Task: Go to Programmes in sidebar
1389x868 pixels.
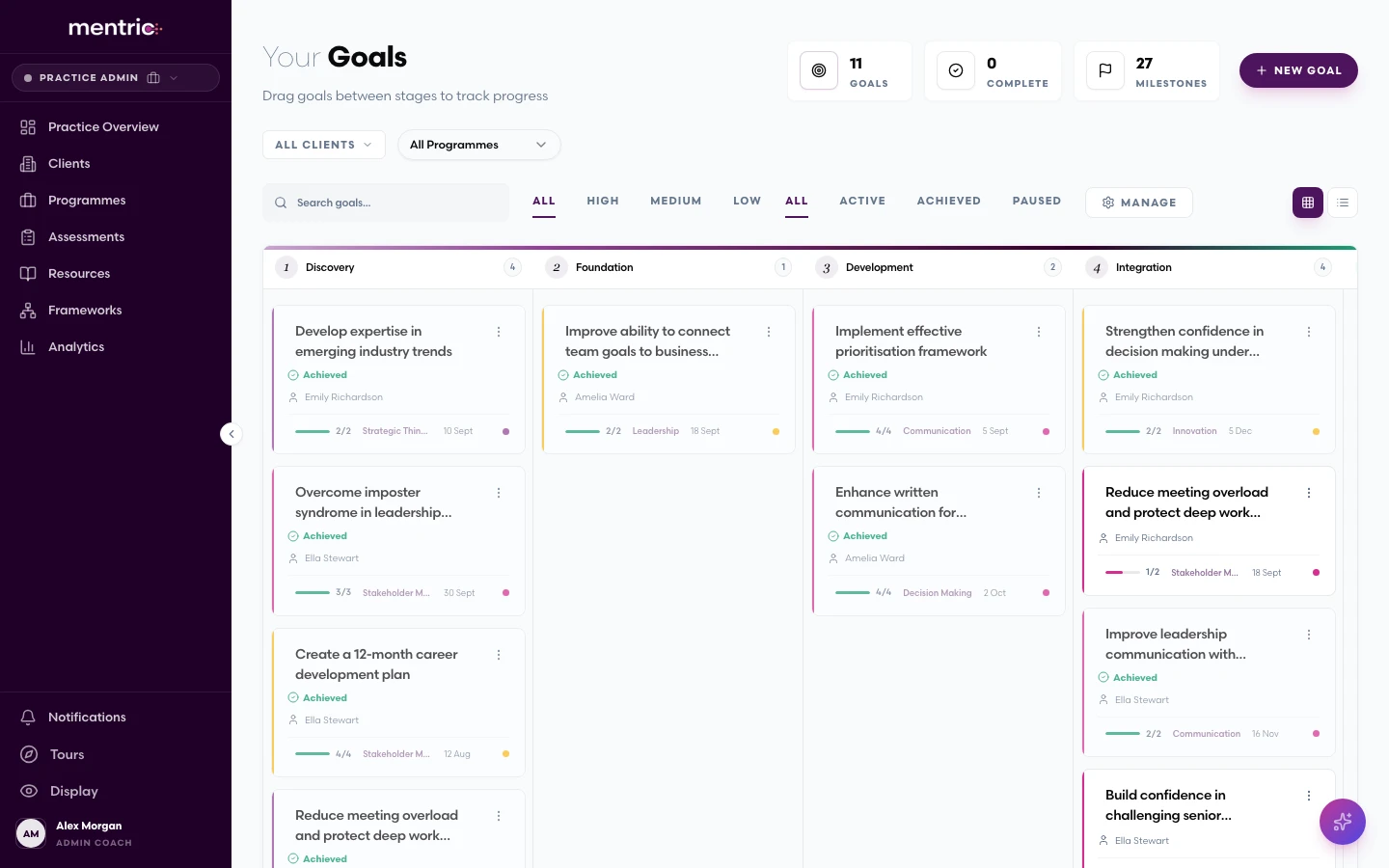Action: click(87, 200)
